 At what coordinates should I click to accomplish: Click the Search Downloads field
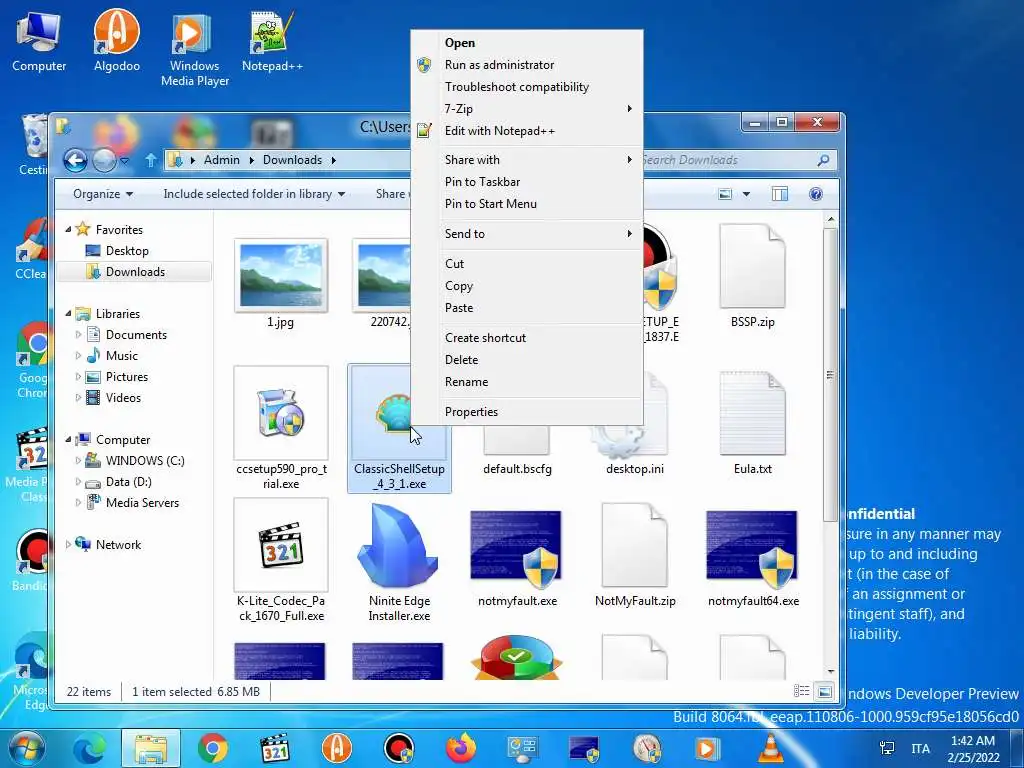click(x=737, y=160)
